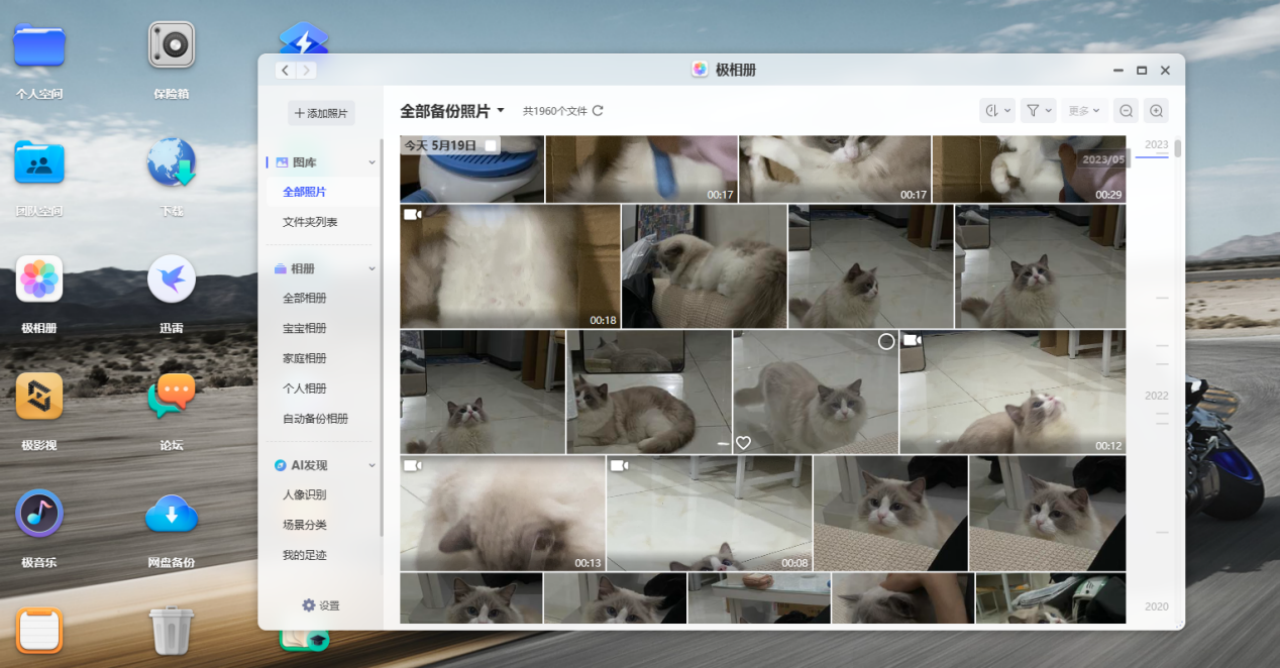Zoom out the photo grid
The width and height of the screenshot is (1280, 668).
coord(1126,111)
